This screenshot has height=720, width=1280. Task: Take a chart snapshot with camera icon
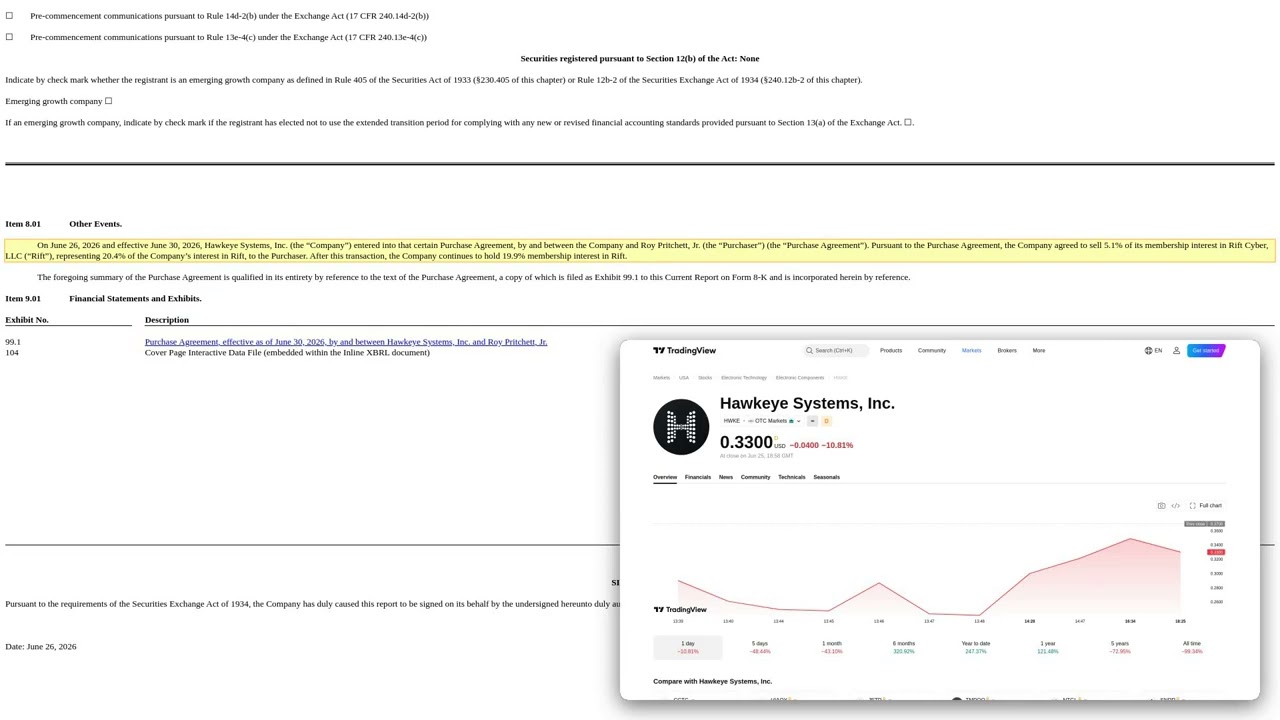tap(1161, 506)
